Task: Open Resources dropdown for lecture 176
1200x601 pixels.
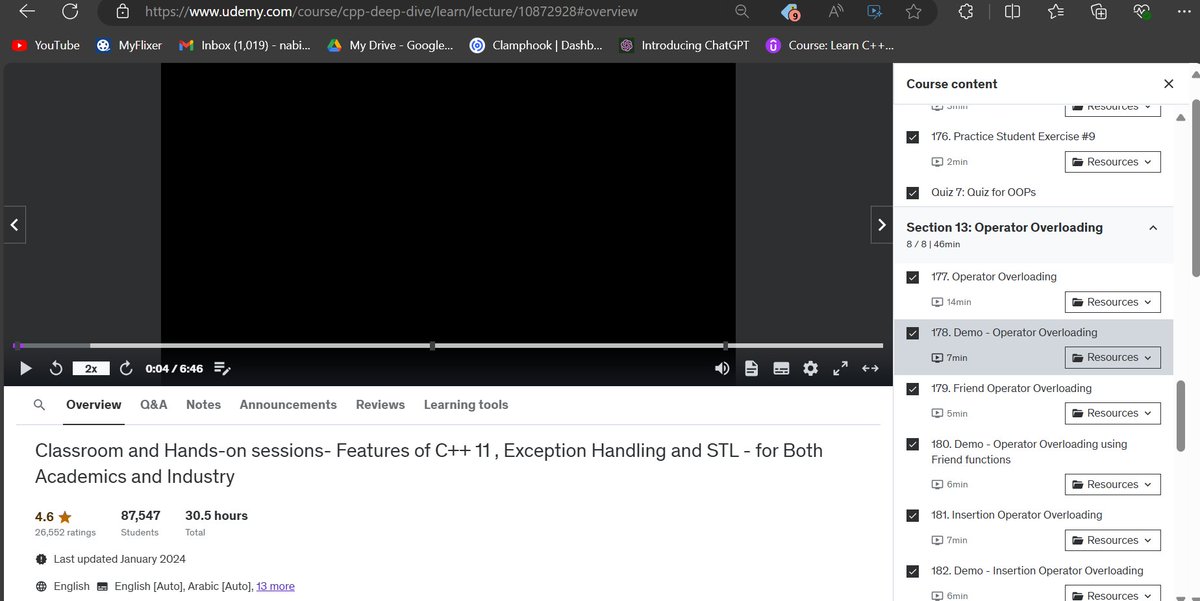Action: pyautogui.click(x=1112, y=162)
